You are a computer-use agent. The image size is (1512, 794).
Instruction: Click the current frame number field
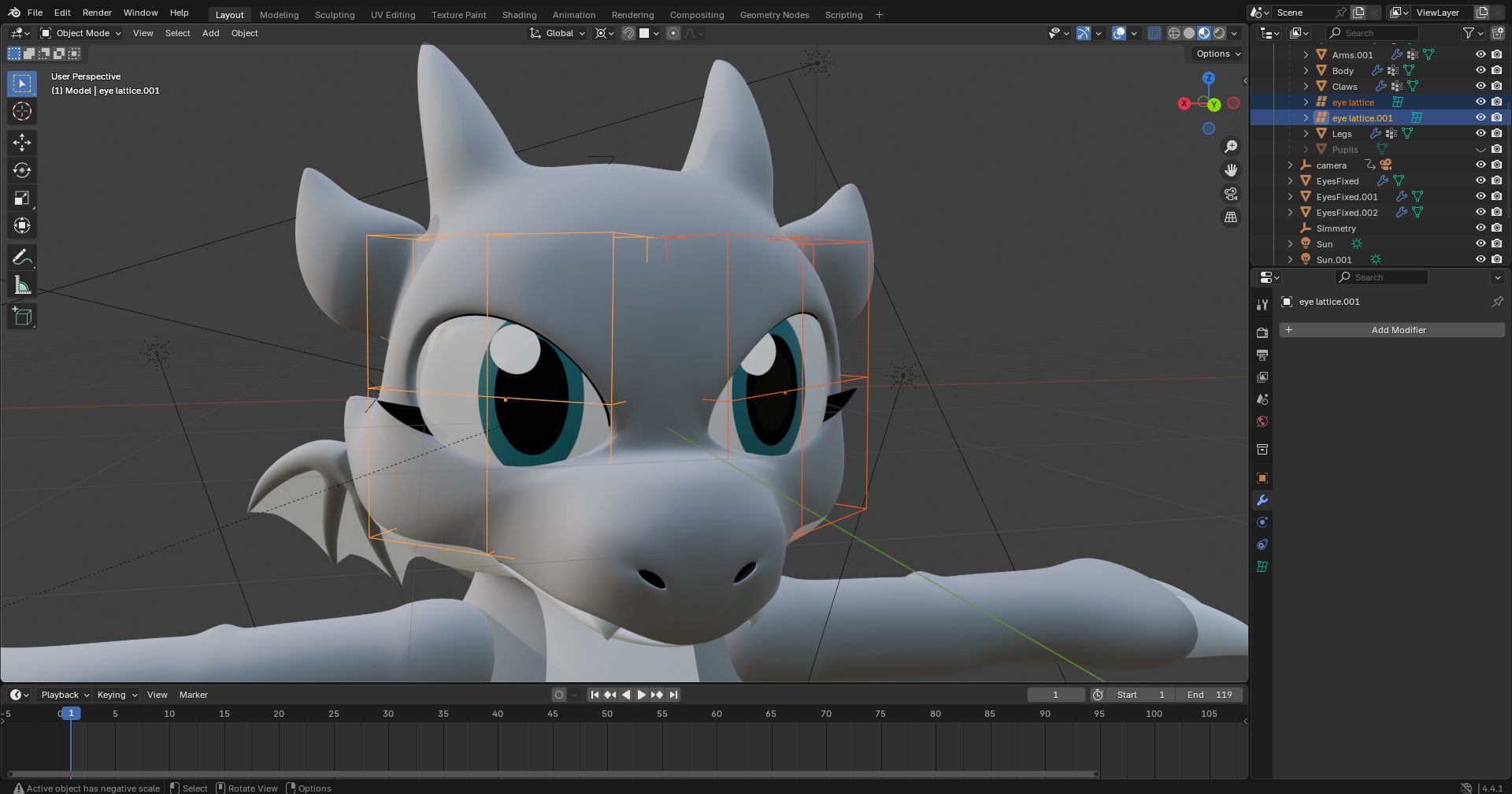click(1056, 695)
